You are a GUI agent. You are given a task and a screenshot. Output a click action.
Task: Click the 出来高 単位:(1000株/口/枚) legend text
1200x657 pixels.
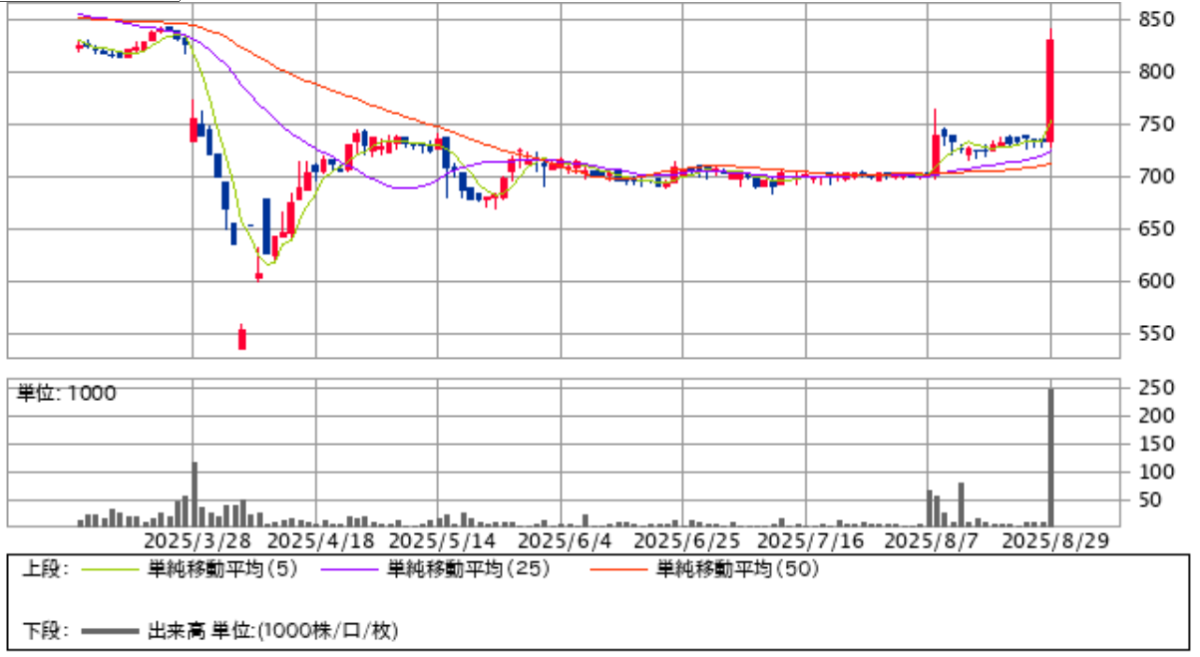pyautogui.click(x=273, y=631)
